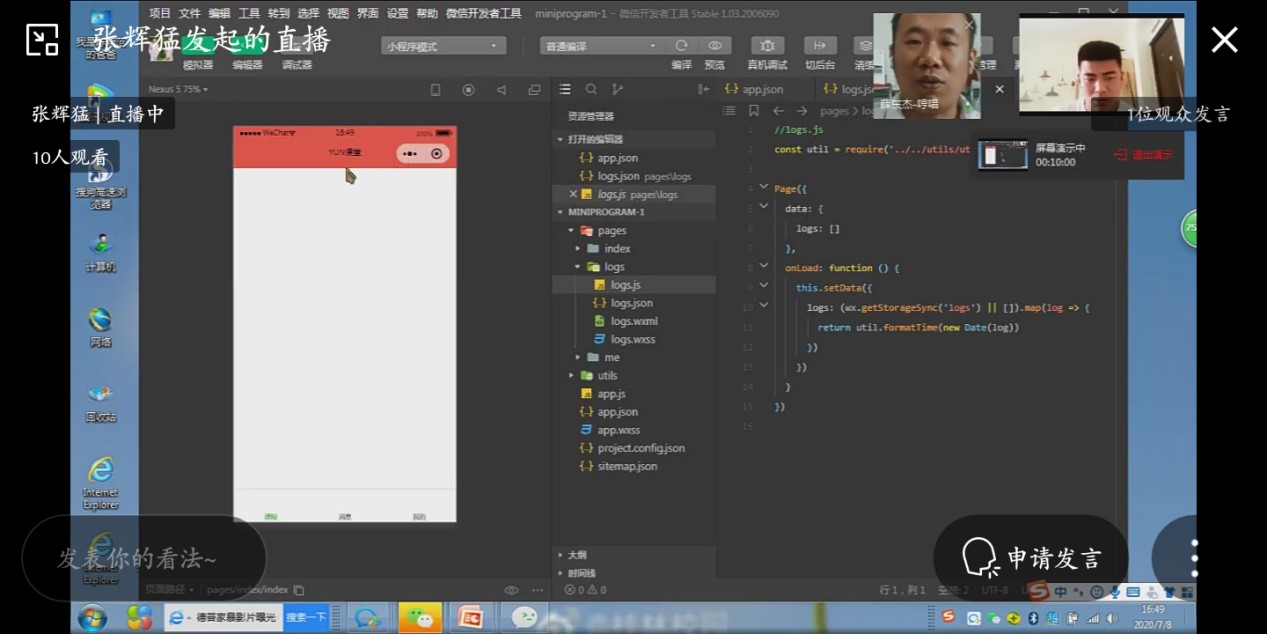Image resolution: width=1267 pixels, height=634 pixels.
Task: Collapse the Page({ code fold arrow
Action: coord(764,187)
